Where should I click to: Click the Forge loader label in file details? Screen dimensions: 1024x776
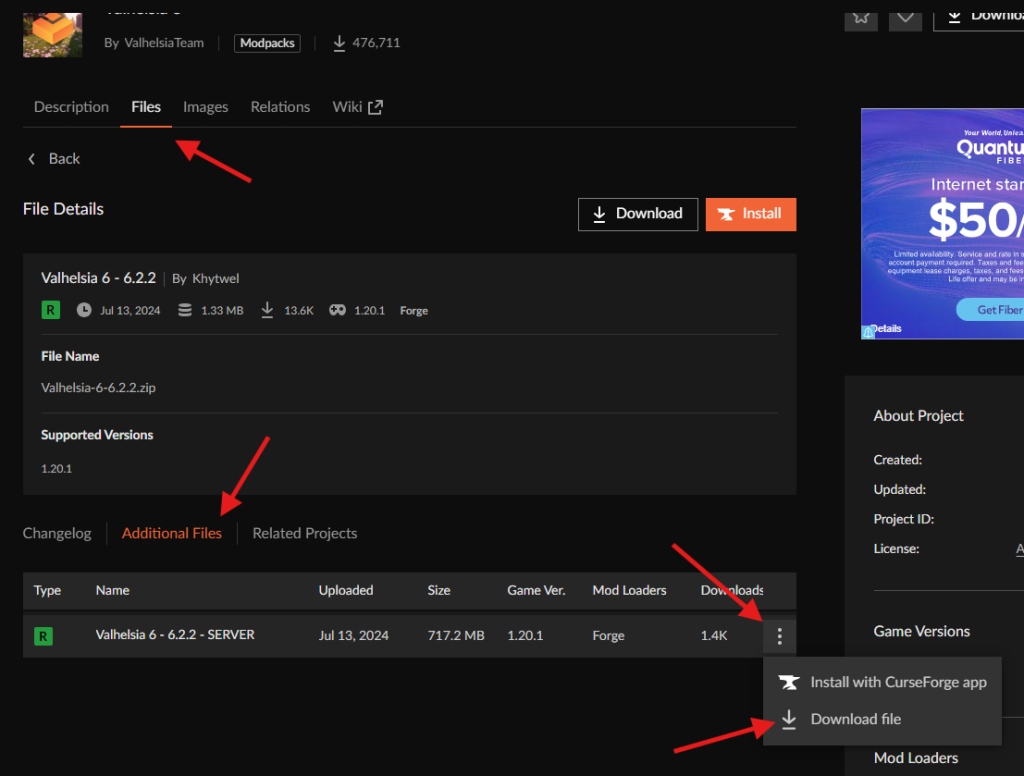414,311
